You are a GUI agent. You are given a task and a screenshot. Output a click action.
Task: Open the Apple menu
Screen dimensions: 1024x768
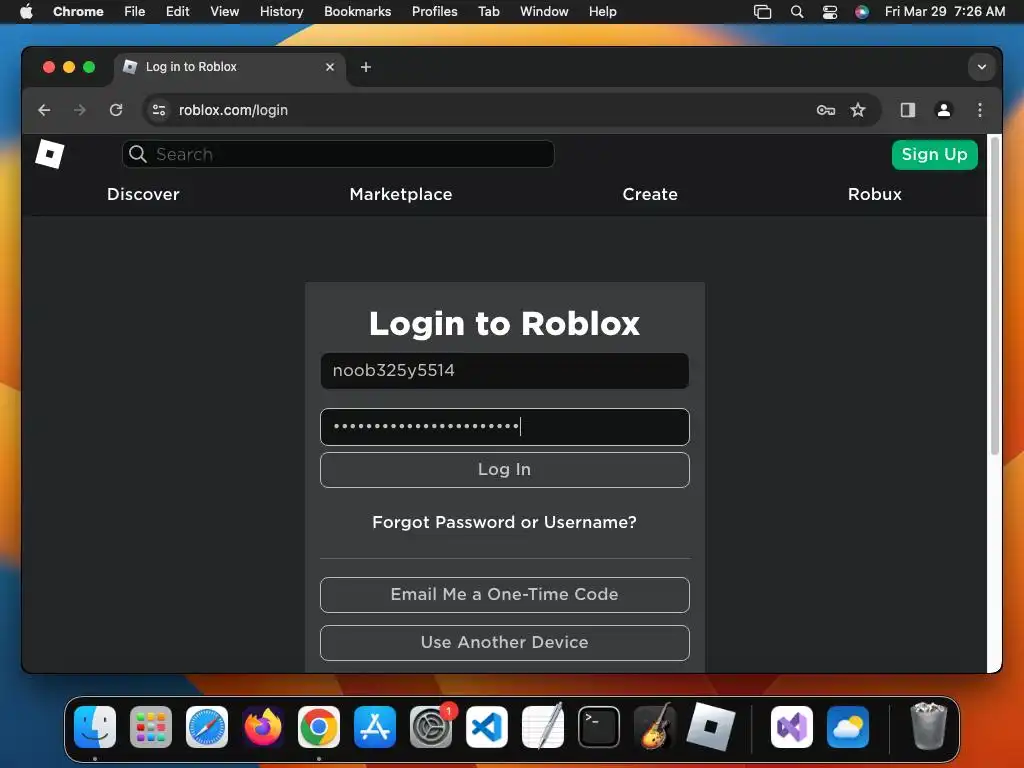coord(26,11)
